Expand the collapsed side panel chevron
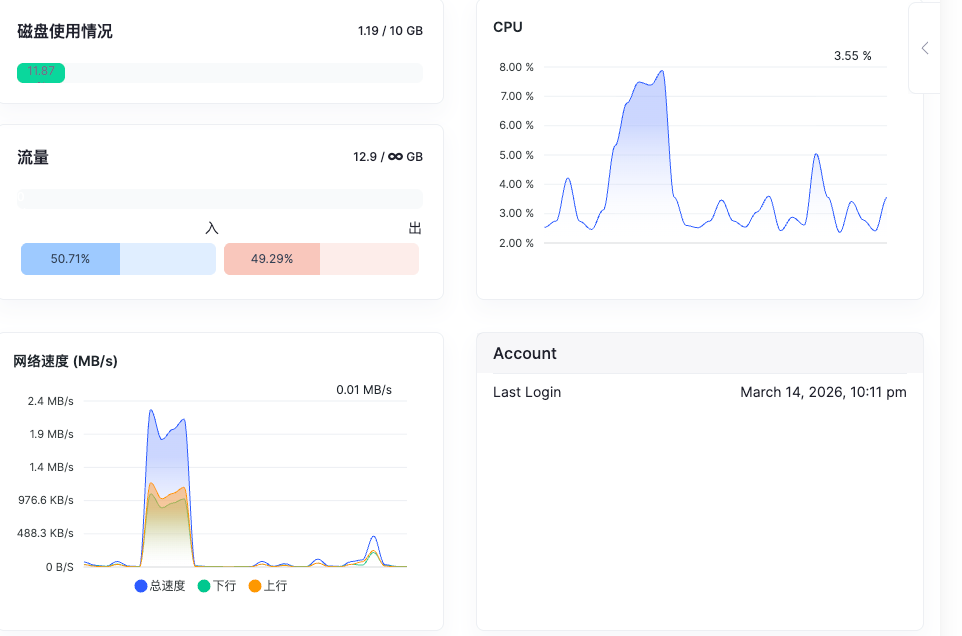This screenshot has width=962, height=636. tap(925, 48)
